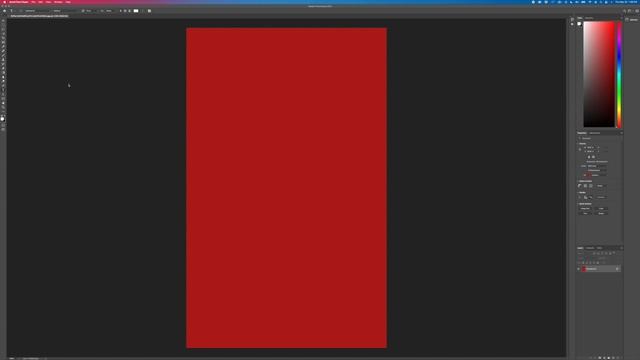Select the Hand tool
The height and width of the screenshot is (360, 640).
click(x=3, y=103)
